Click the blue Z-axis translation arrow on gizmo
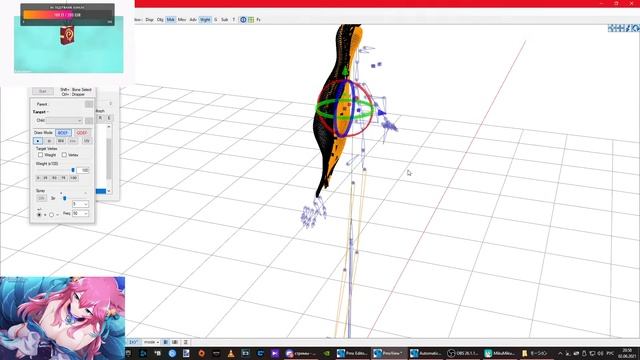The height and width of the screenshot is (360, 640). point(381,112)
